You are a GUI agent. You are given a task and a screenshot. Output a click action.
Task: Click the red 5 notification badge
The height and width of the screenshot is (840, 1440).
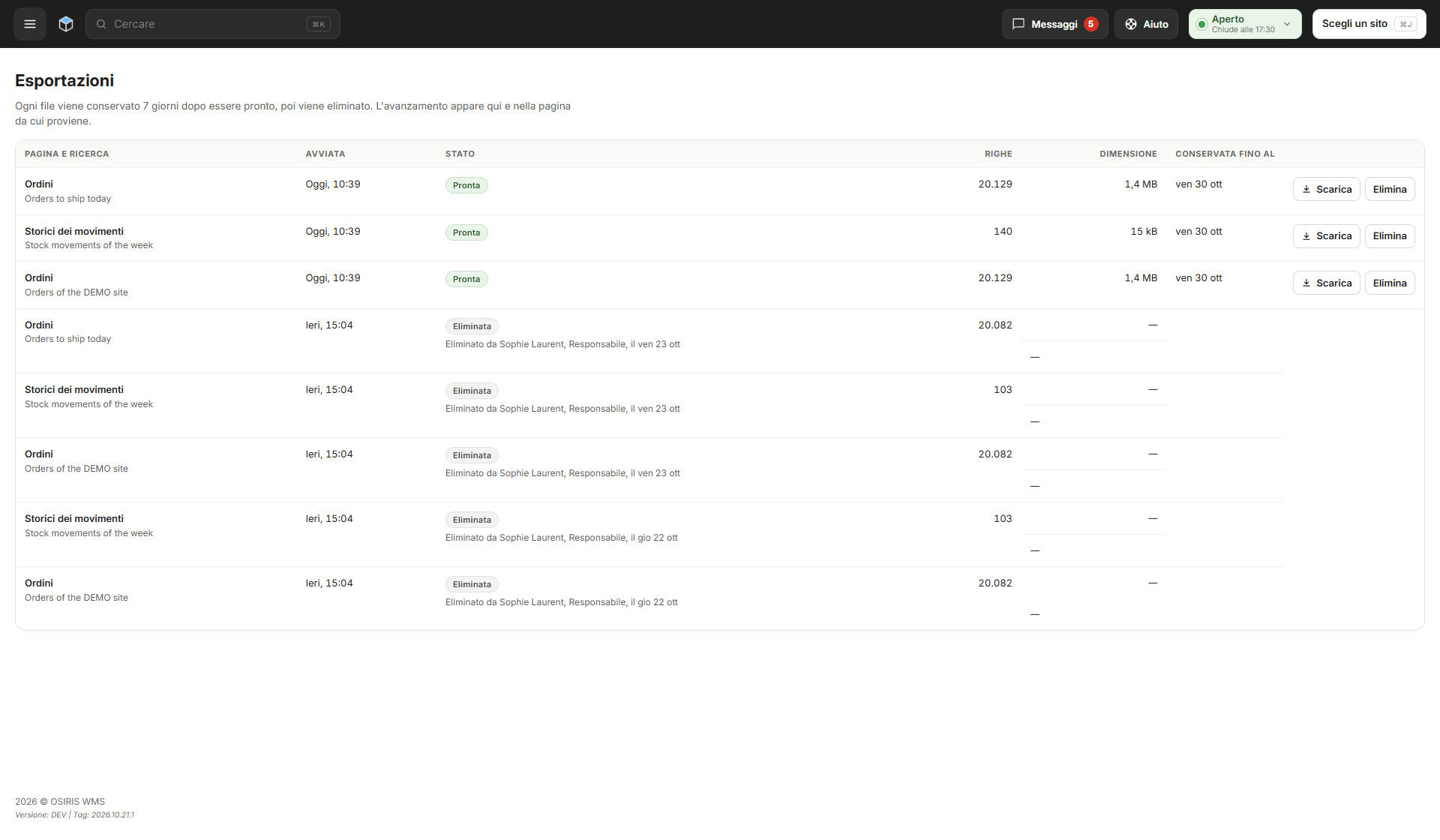click(x=1091, y=24)
